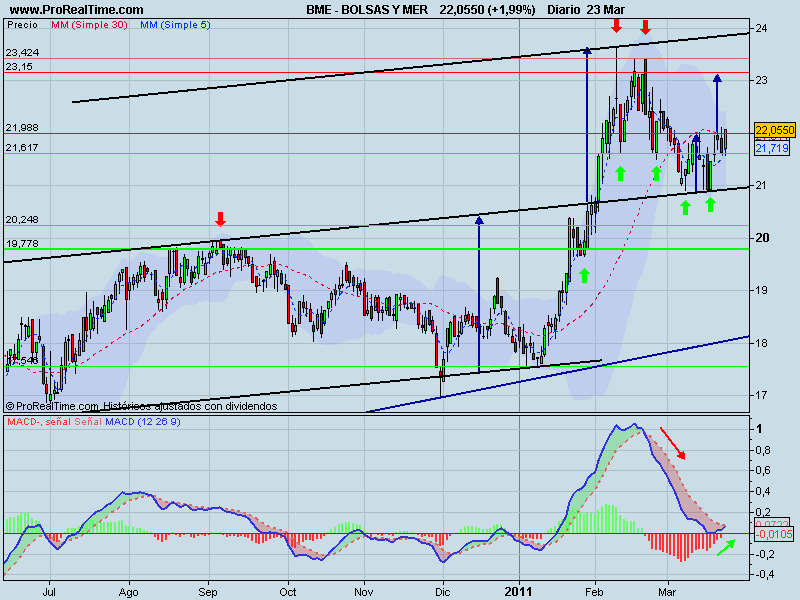Select the red MACD-, señal Señal label
800x600 pixels.
coord(54,422)
